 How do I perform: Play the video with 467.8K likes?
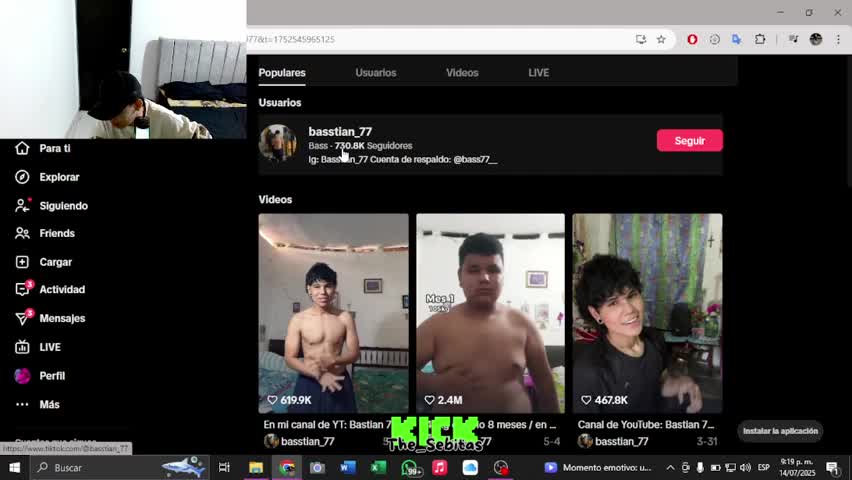(x=648, y=313)
